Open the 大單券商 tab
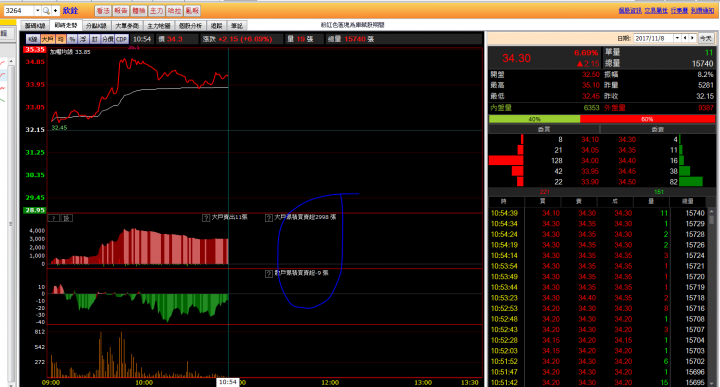720x387 pixels. tap(127, 26)
